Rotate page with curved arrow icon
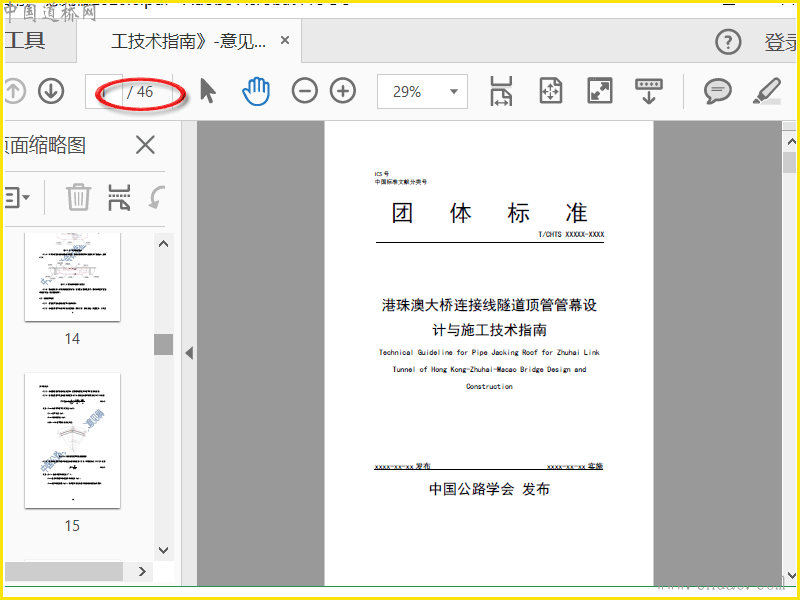The image size is (800, 600). pyautogui.click(x=157, y=197)
